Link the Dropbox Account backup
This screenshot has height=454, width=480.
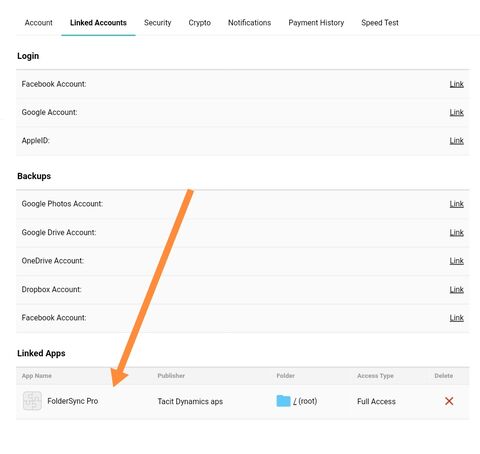(456, 289)
